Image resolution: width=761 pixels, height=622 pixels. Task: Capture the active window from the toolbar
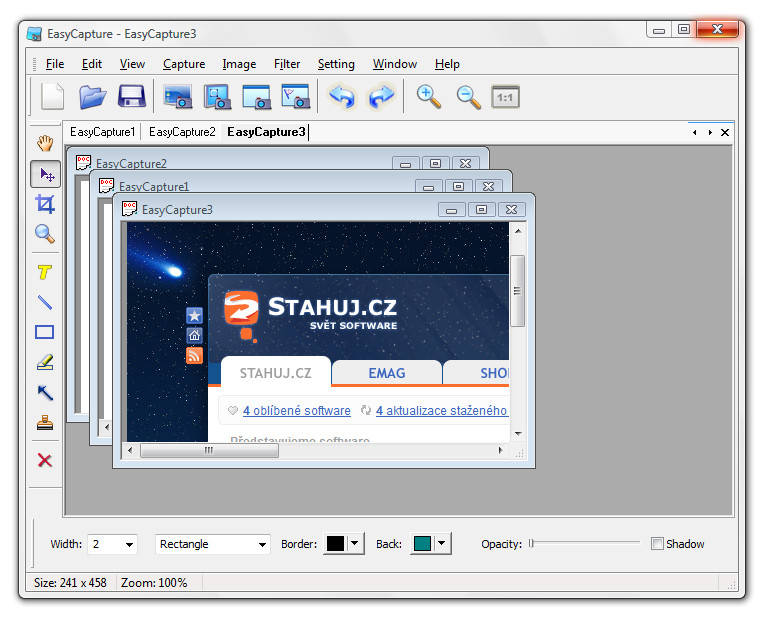point(256,97)
